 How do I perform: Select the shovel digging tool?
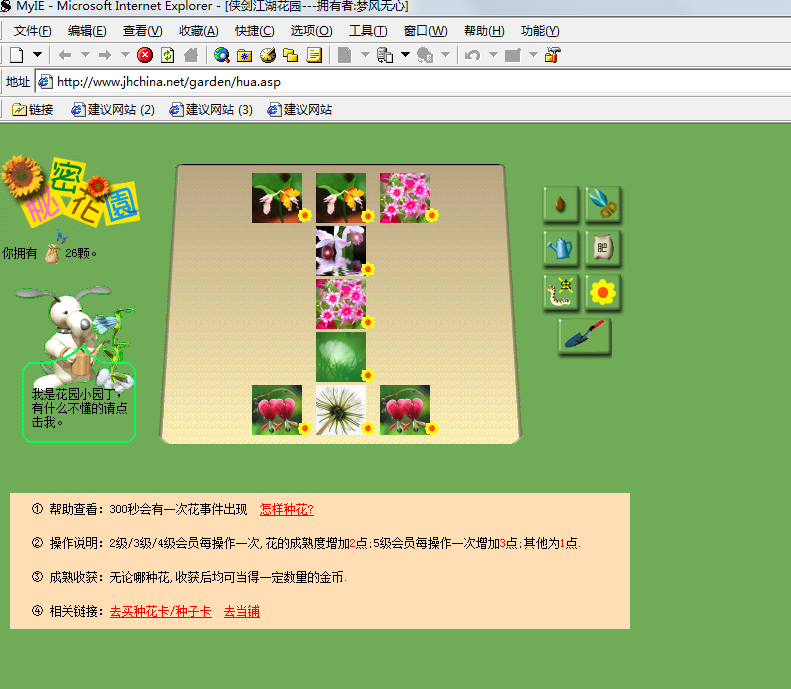click(x=585, y=336)
